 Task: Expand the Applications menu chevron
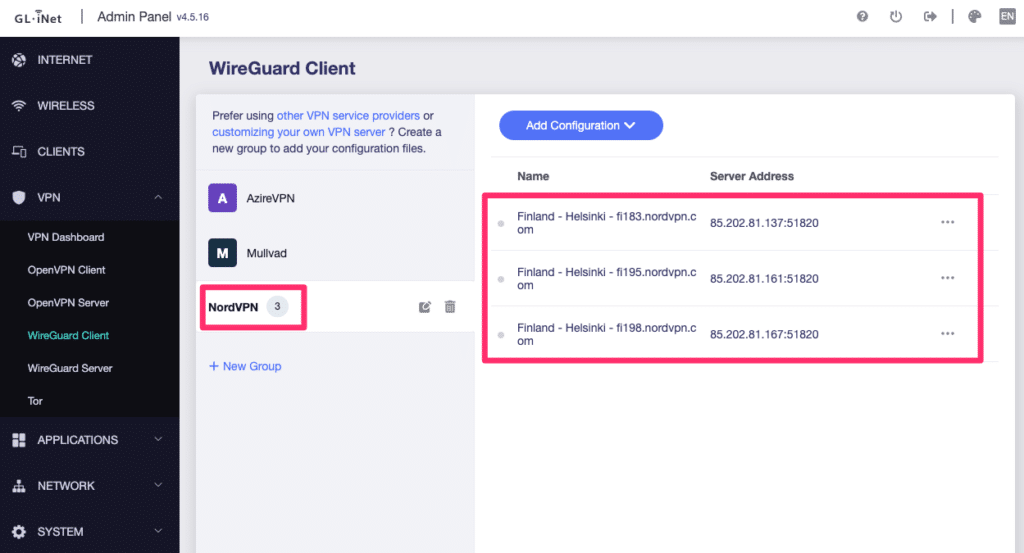[x=158, y=439]
